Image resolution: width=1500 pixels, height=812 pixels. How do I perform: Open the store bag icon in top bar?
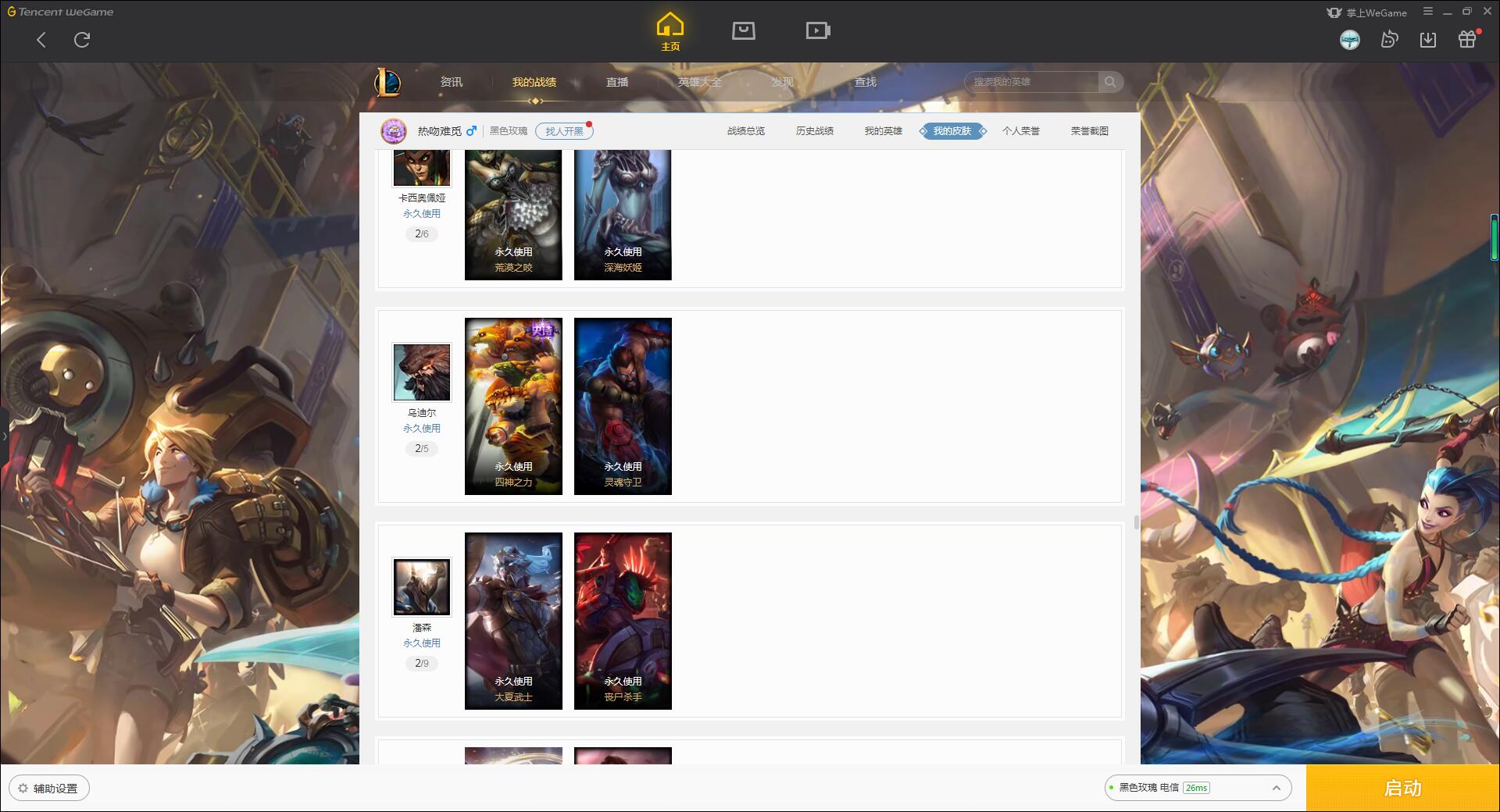744,30
